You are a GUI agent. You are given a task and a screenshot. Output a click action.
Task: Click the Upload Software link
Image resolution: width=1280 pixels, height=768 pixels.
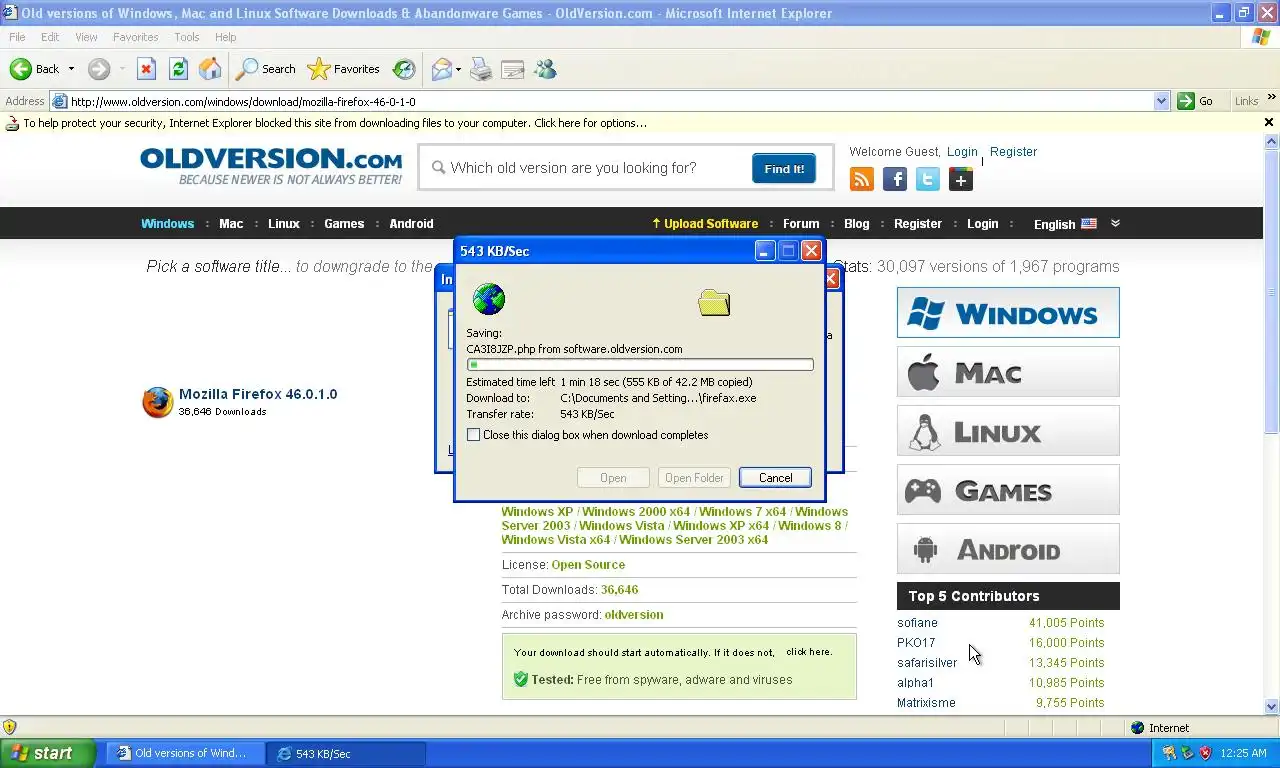705,224
